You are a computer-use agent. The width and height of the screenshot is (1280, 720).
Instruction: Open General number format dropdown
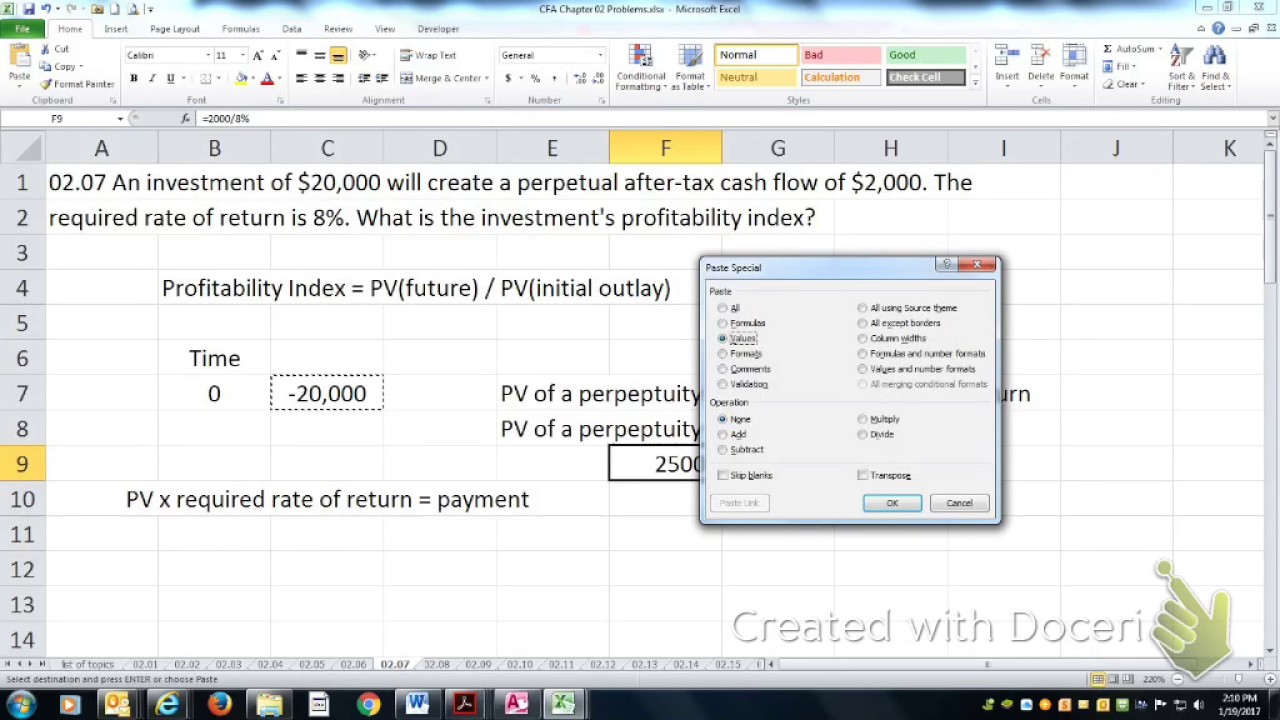[x=600, y=55]
